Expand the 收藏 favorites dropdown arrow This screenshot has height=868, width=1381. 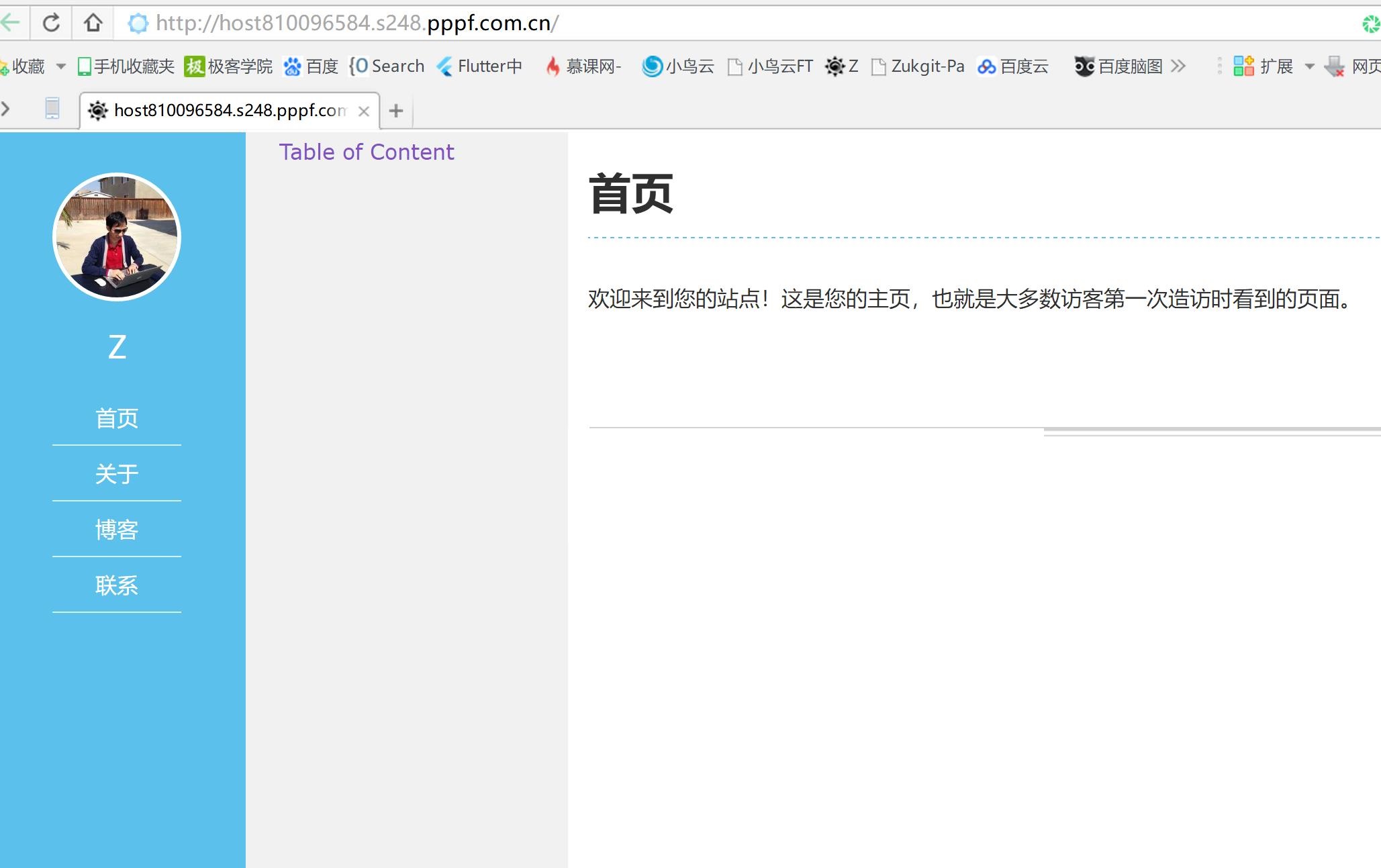tap(61, 66)
